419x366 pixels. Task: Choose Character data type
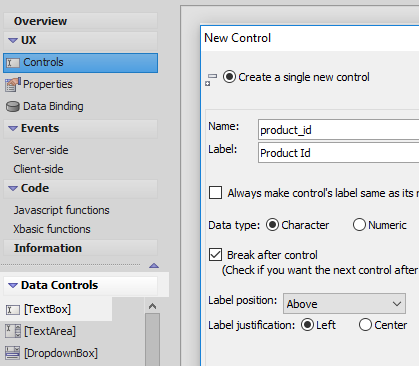[x=272, y=225]
